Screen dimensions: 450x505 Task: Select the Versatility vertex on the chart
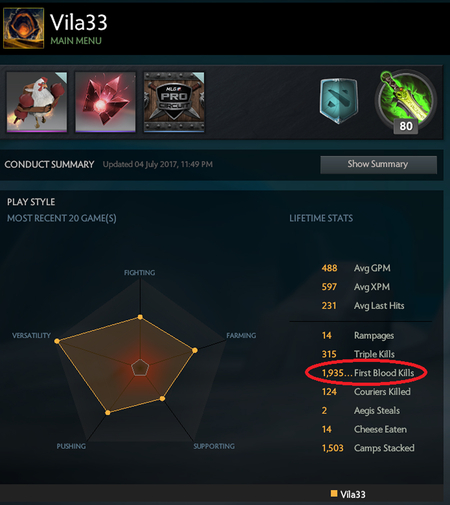point(57,341)
